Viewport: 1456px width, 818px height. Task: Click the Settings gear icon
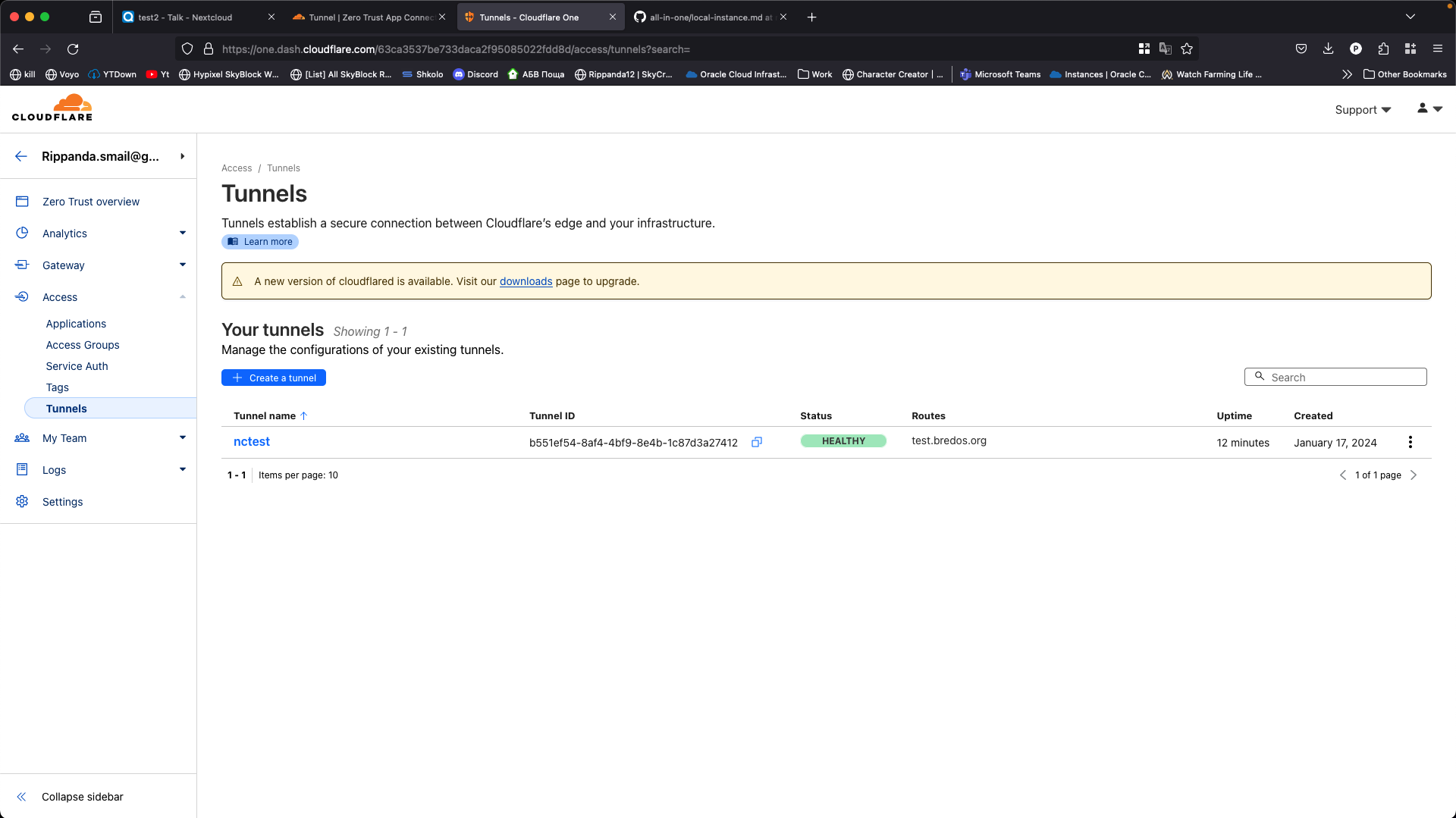22,502
